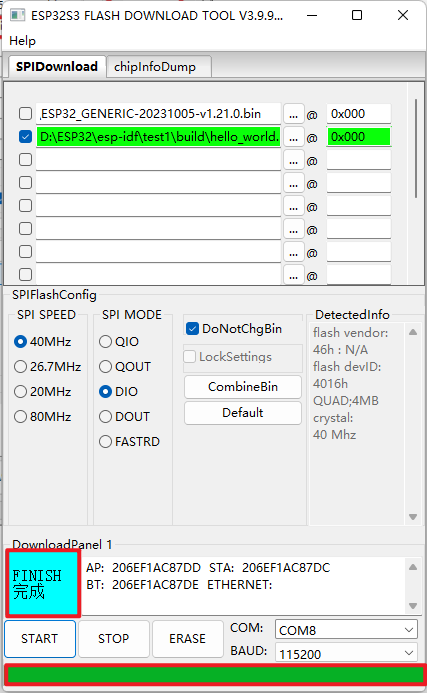The image size is (427, 693).
Task: Open the BAUD rate dropdown showing 115200
Action: [x=346, y=653]
